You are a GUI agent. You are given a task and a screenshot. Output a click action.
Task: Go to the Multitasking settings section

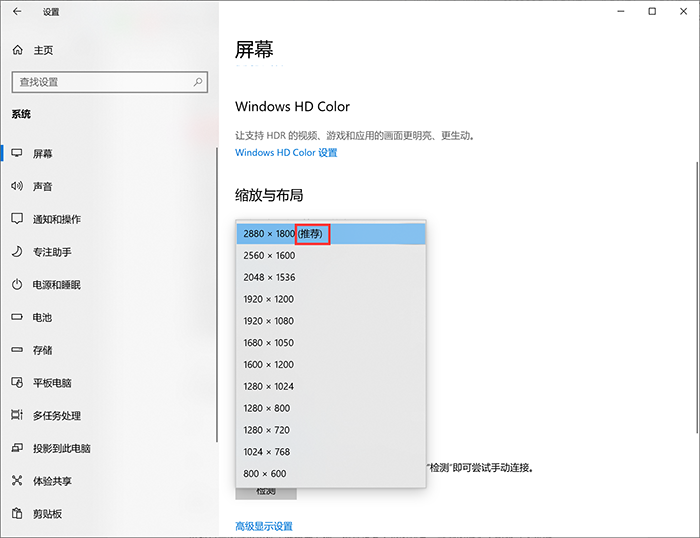click(56, 416)
